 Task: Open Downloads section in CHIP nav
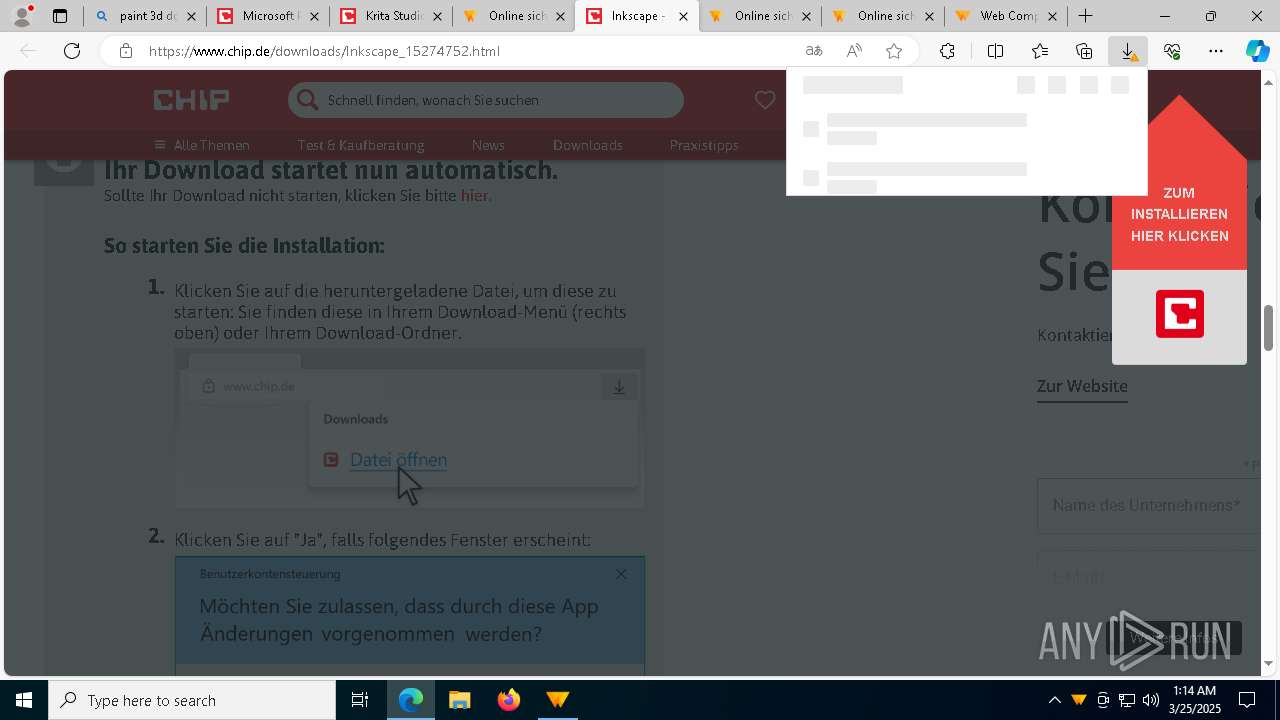click(588, 145)
